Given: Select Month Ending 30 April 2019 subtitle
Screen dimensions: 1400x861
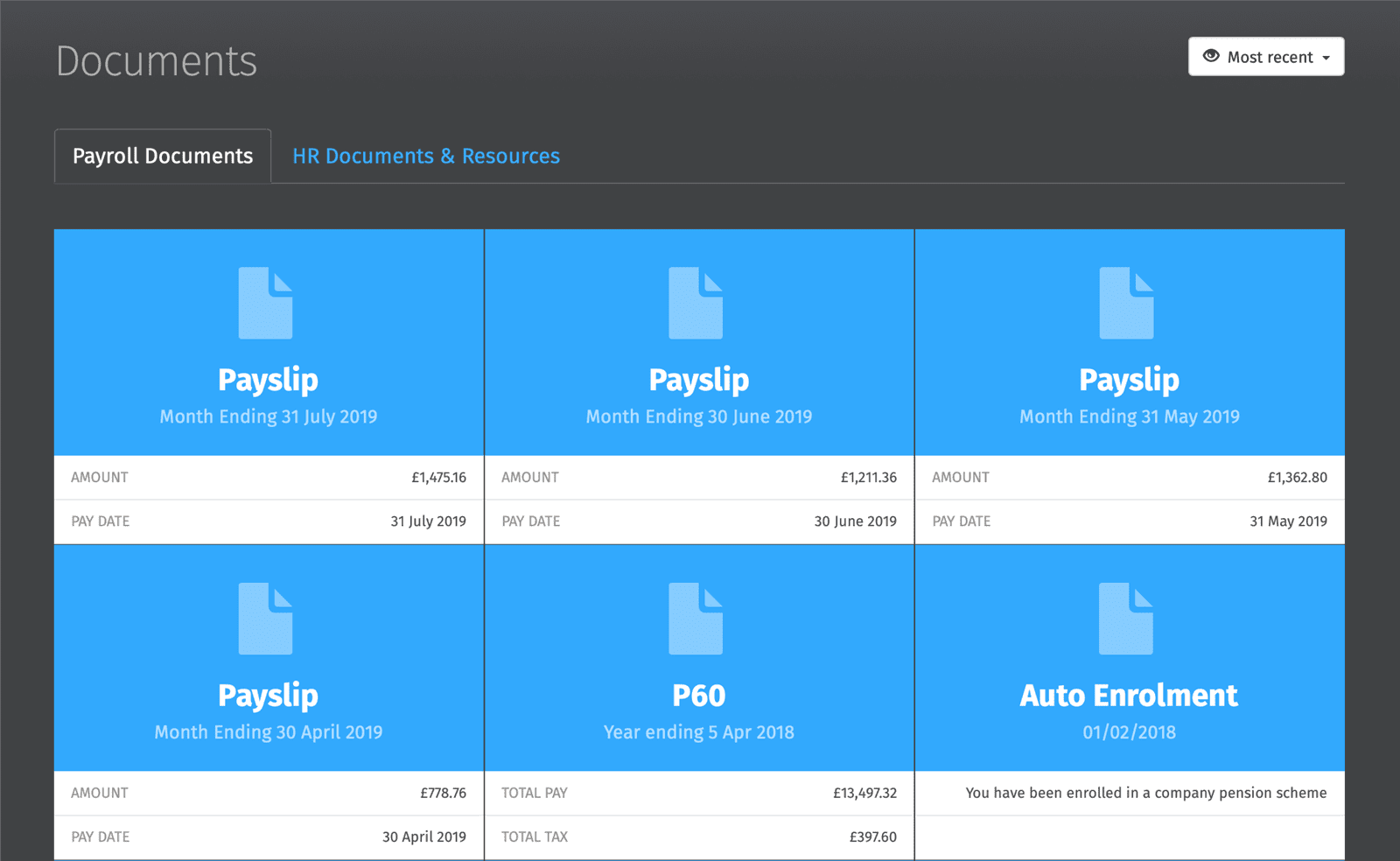Looking at the screenshot, I should point(269,732).
